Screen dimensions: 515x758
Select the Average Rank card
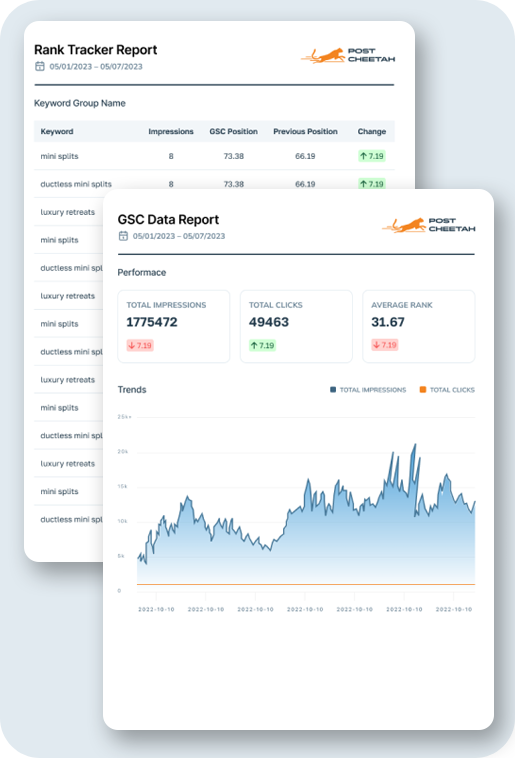click(x=419, y=326)
